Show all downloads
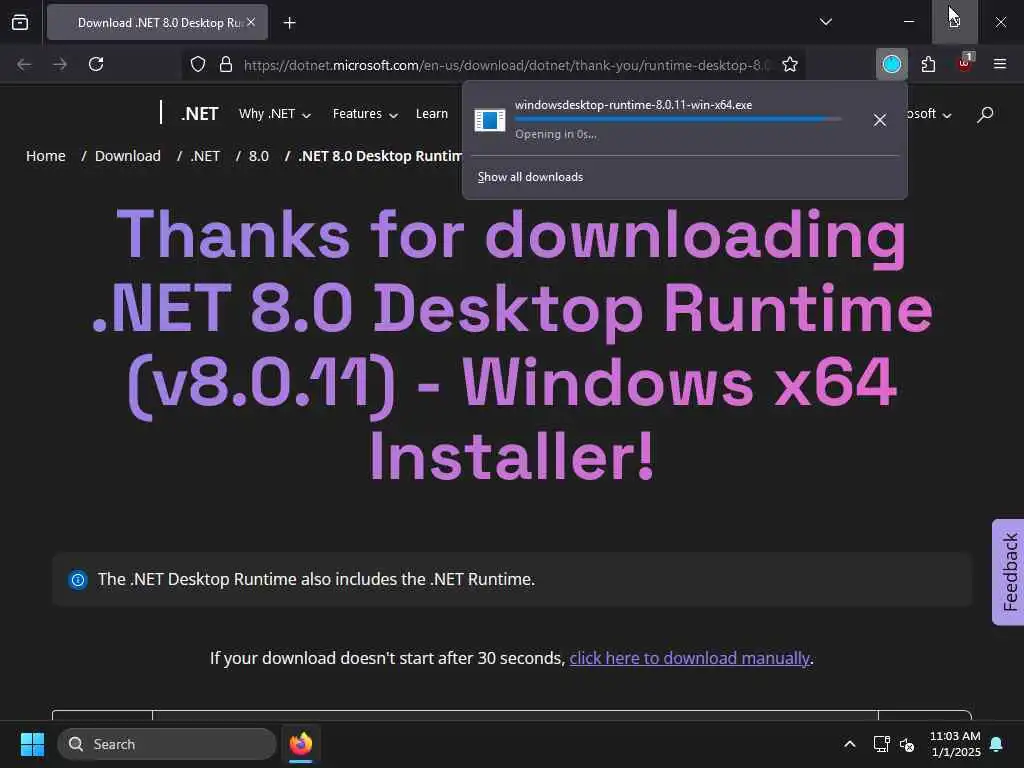This screenshot has height=768, width=1024. pyautogui.click(x=530, y=177)
